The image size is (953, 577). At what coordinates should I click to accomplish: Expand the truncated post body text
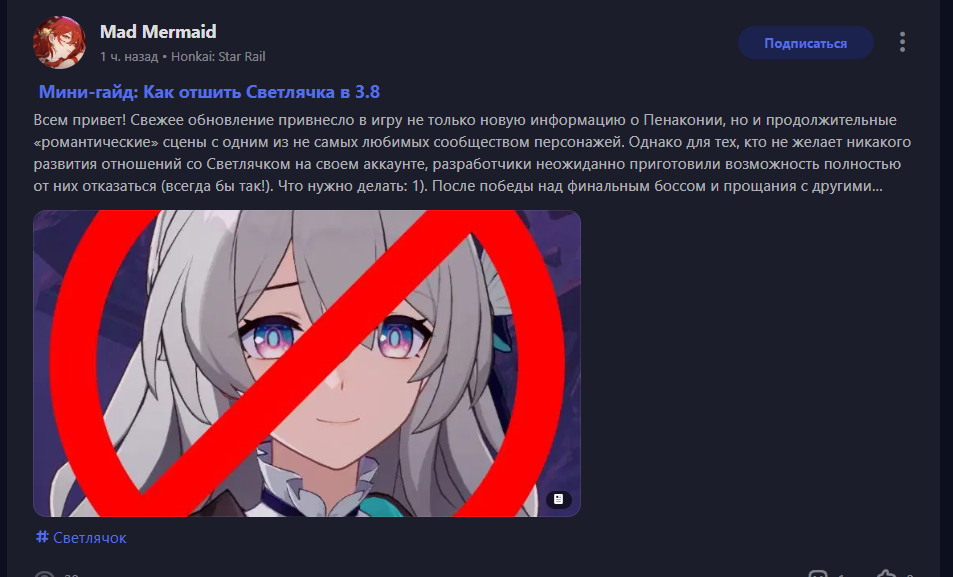(x=472, y=153)
